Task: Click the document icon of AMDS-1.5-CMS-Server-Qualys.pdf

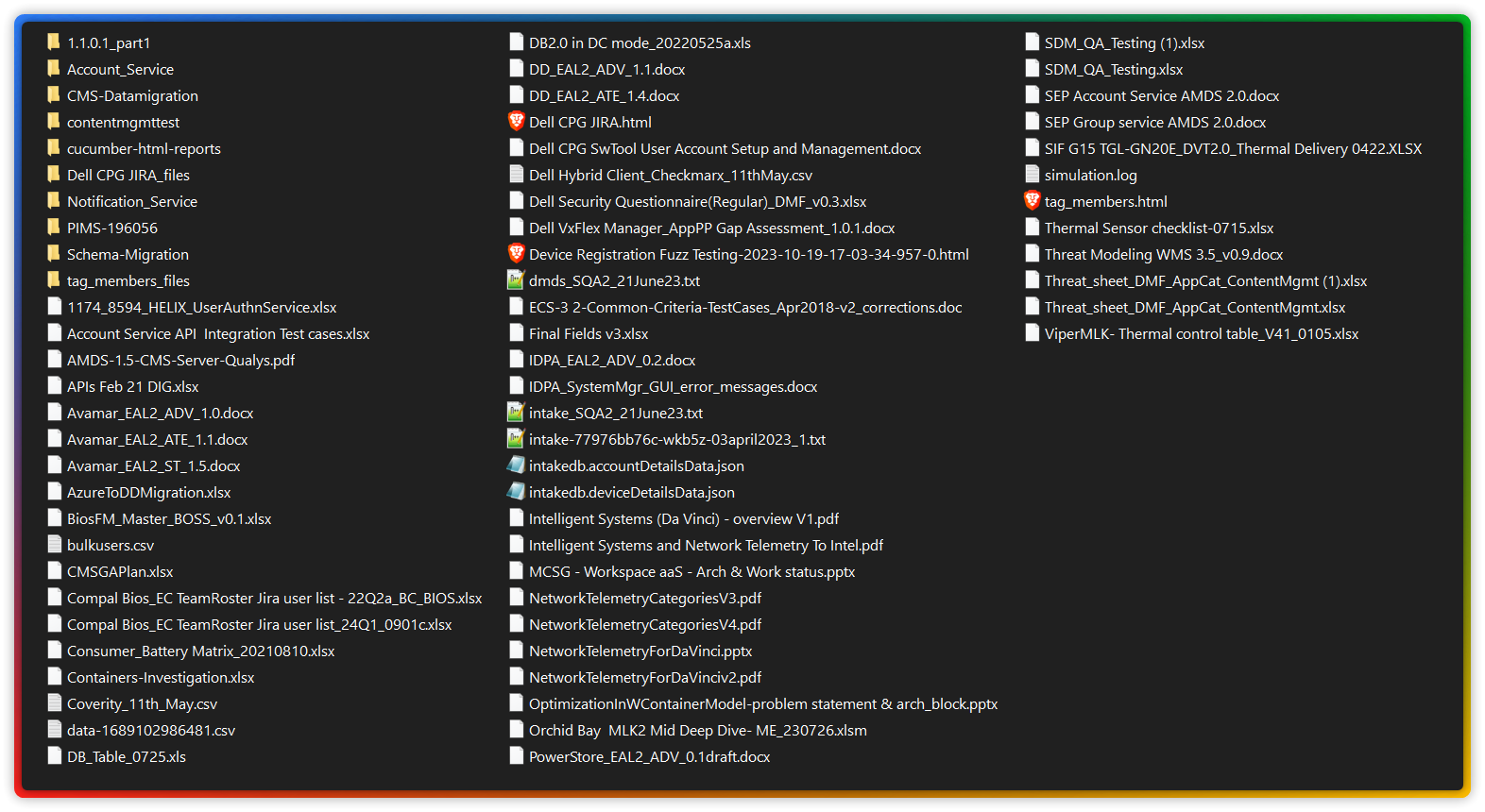Action: (x=55, y=359)
